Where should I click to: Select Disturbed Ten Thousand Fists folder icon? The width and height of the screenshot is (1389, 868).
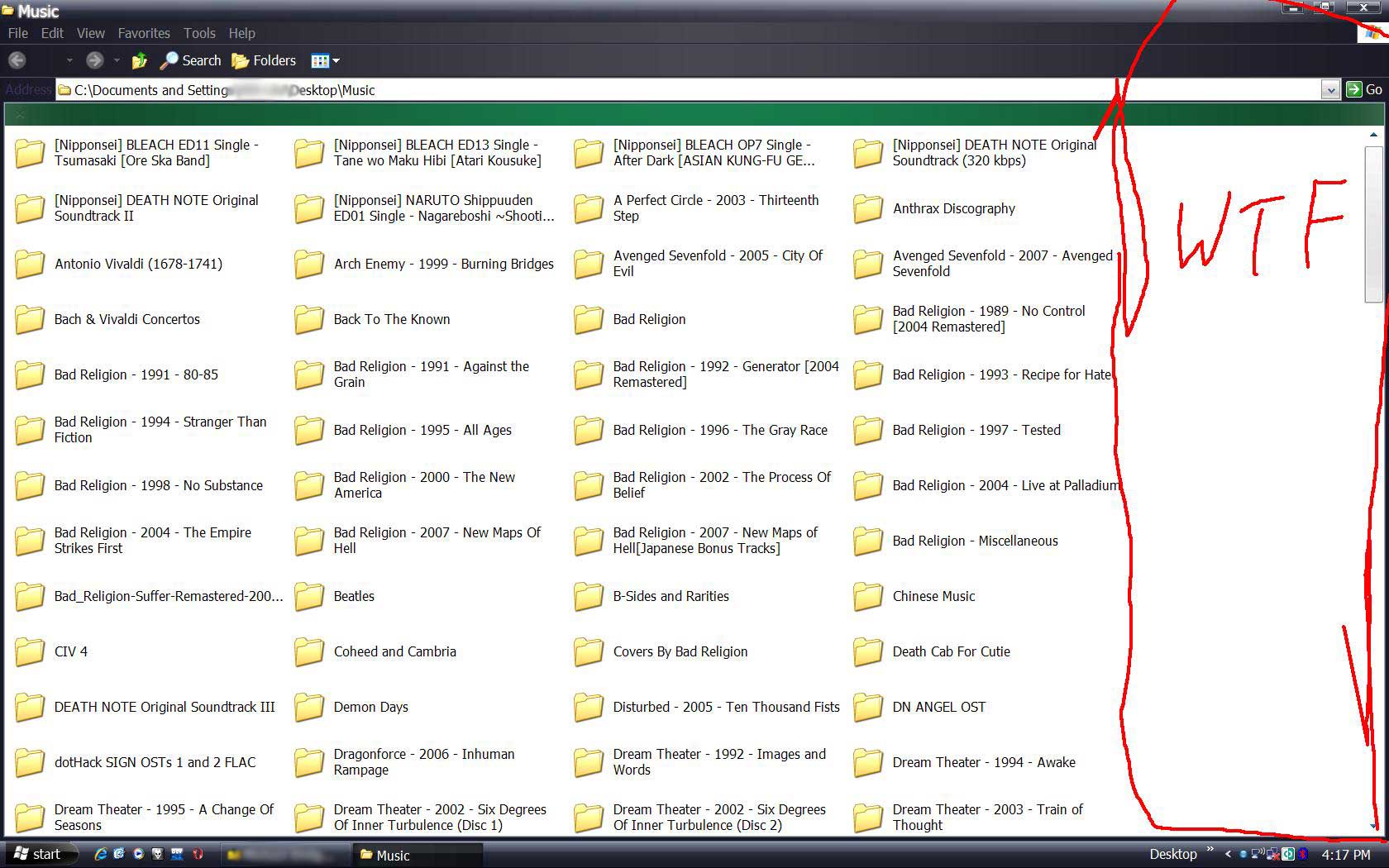click(x=589, y=707)
